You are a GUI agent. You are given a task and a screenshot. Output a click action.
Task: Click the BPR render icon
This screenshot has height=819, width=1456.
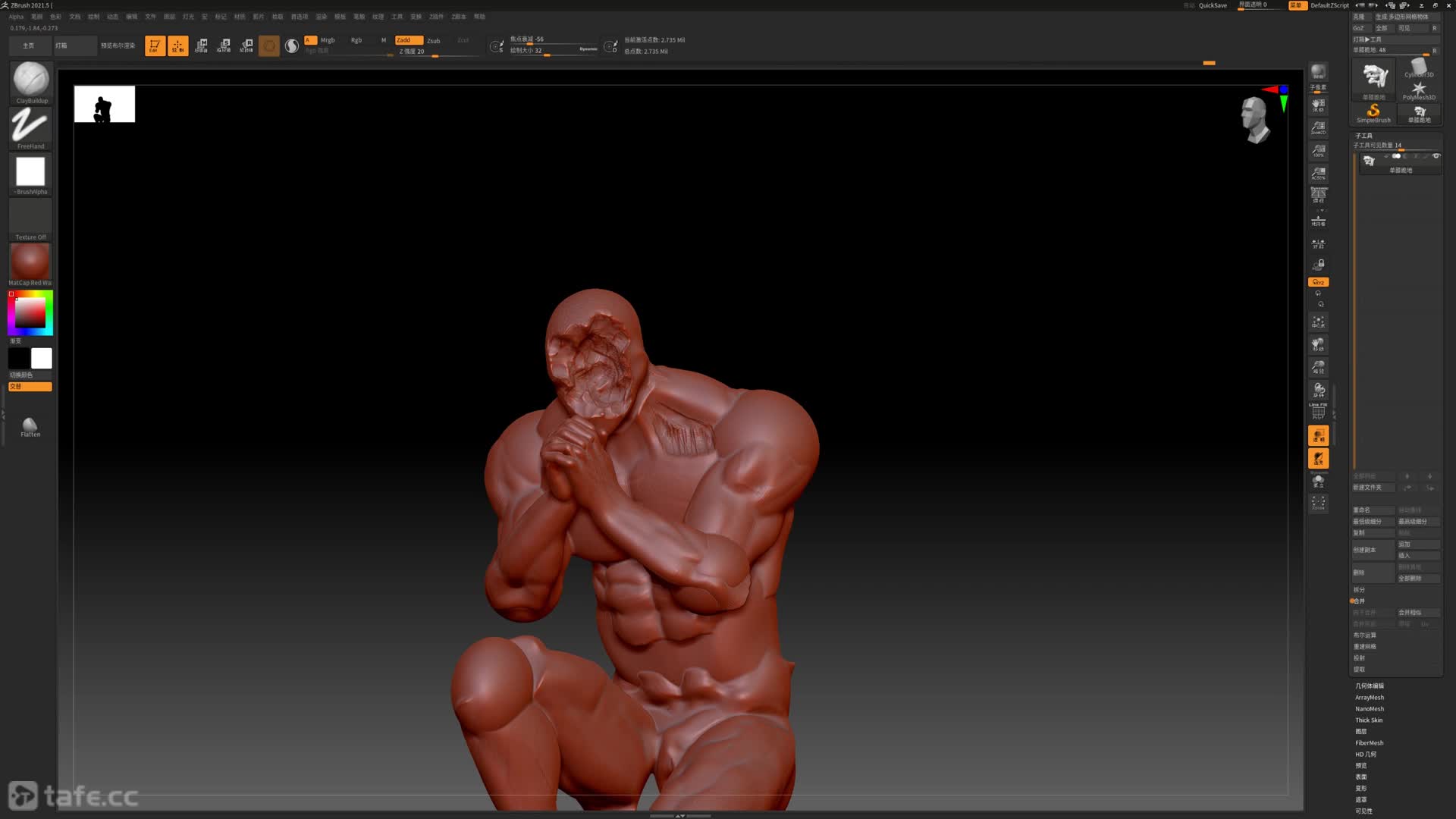pos(1318,72)
